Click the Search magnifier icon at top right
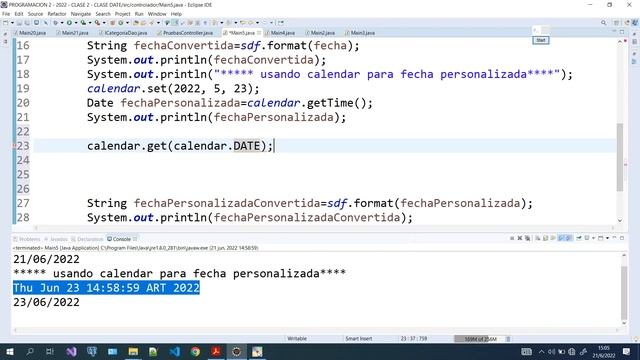The width and height of the screenshot is (640, 360). click(x=603, y=23)
